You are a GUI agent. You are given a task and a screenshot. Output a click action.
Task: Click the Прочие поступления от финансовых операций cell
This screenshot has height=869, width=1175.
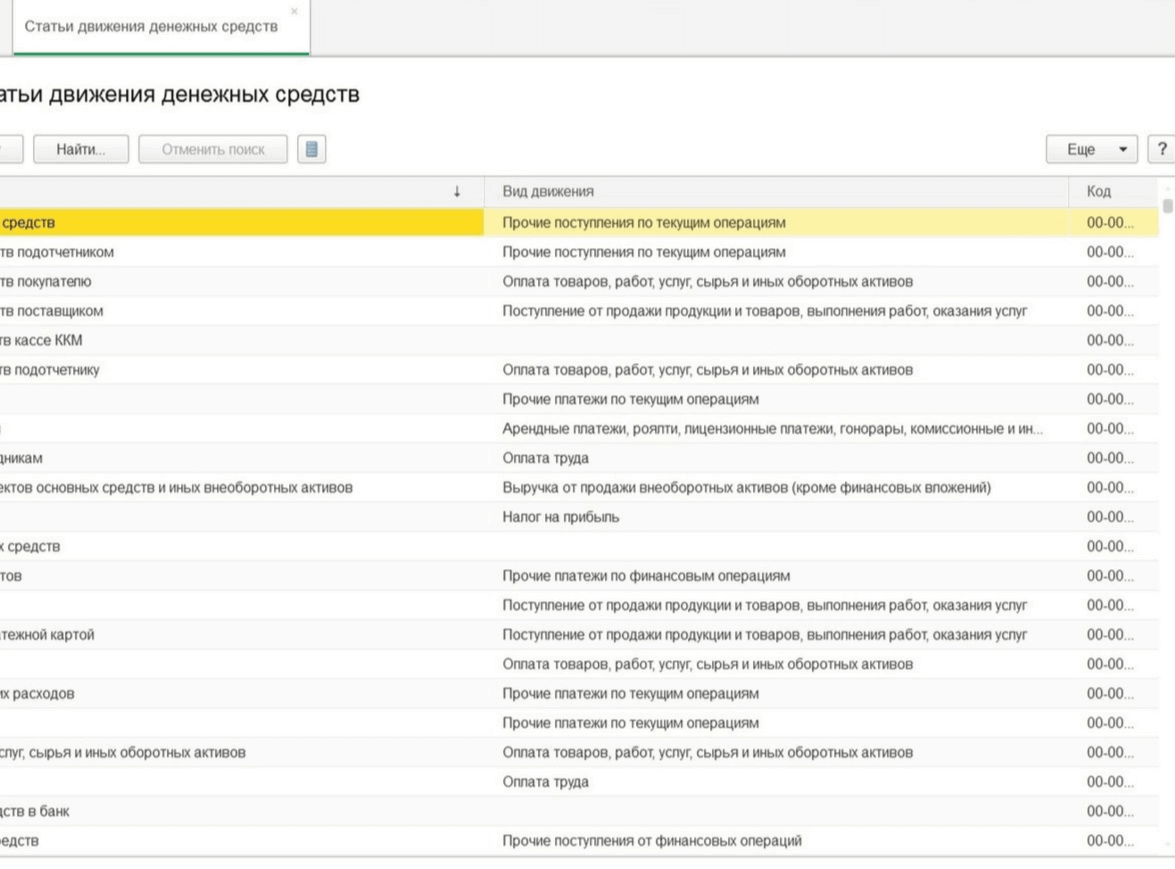point(652,841)
